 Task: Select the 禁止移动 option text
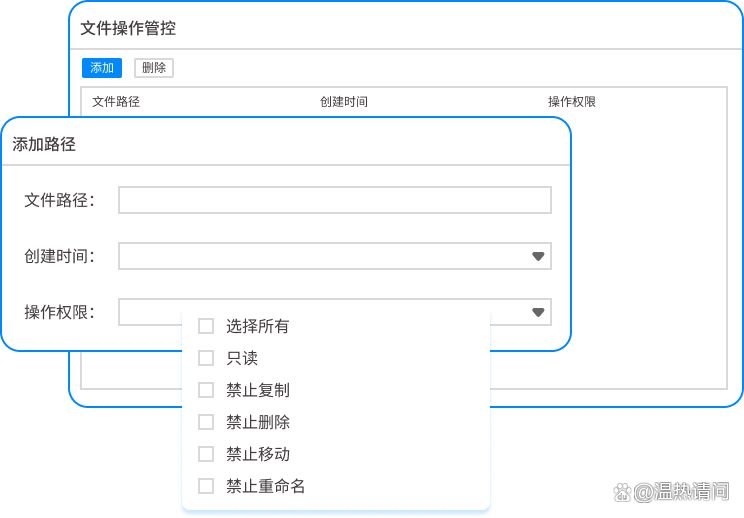point(258,454)
